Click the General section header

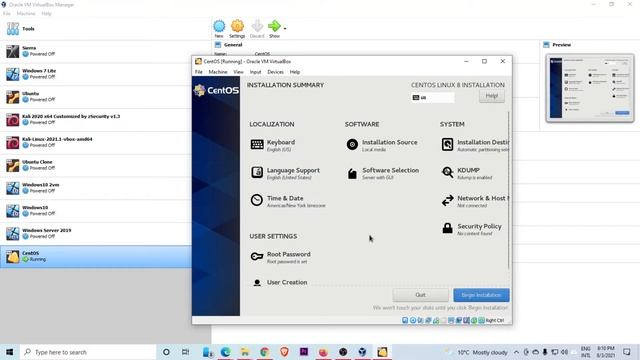pos(233,45)
